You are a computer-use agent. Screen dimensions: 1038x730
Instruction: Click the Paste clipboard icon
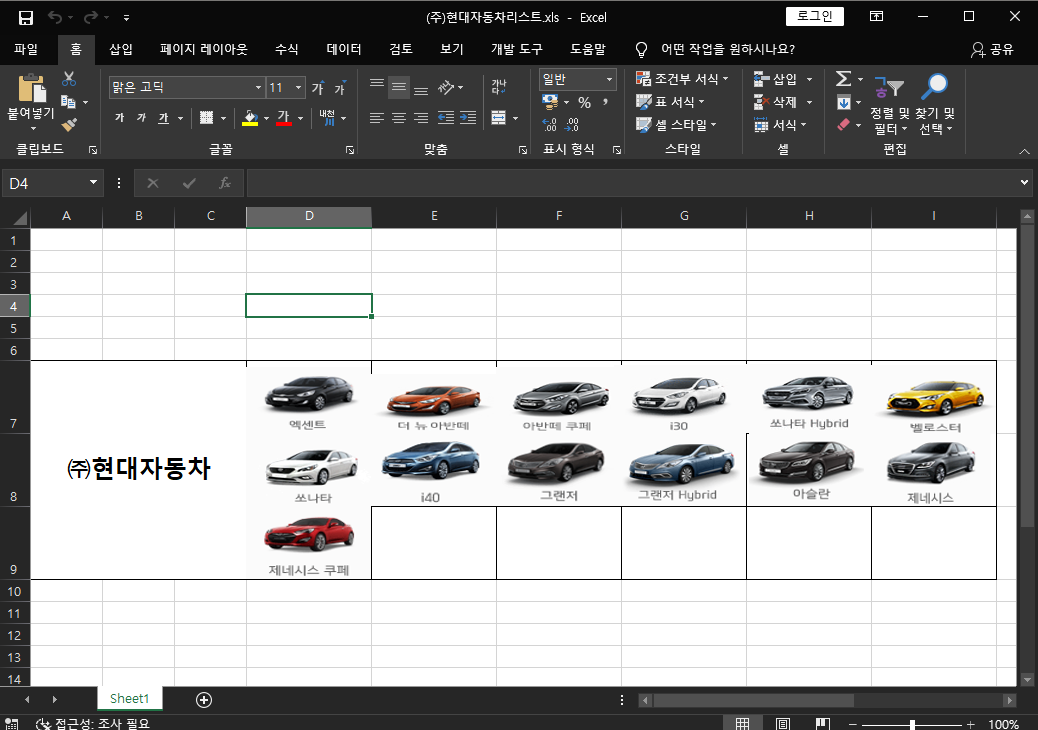coord(31,88)
